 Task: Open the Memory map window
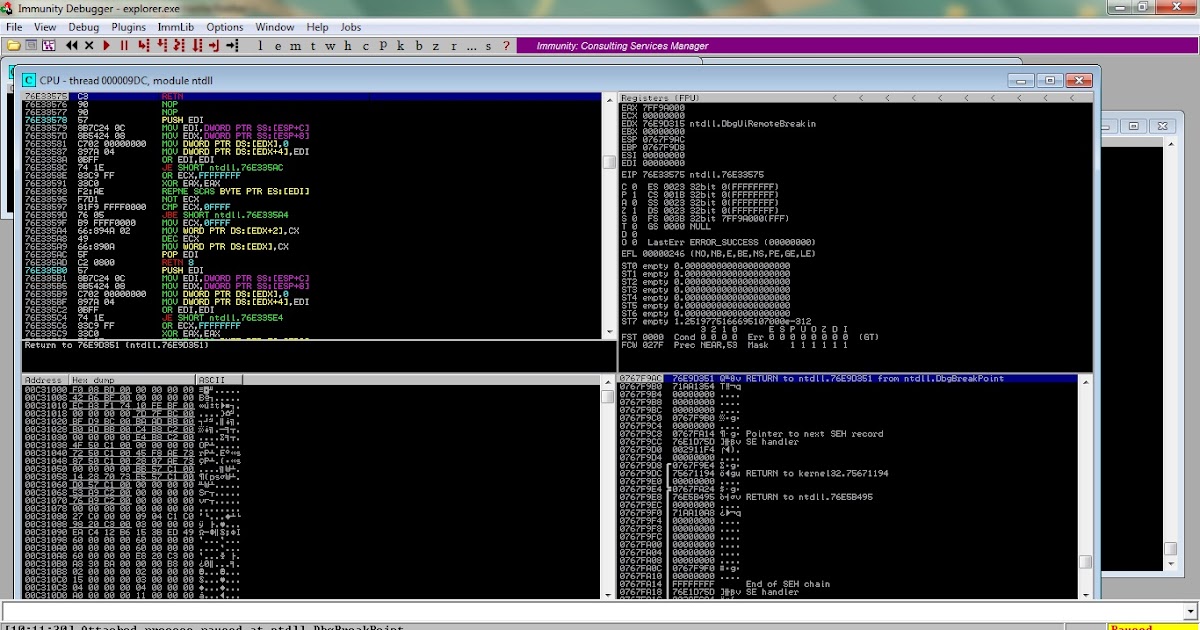coord(296,45)
